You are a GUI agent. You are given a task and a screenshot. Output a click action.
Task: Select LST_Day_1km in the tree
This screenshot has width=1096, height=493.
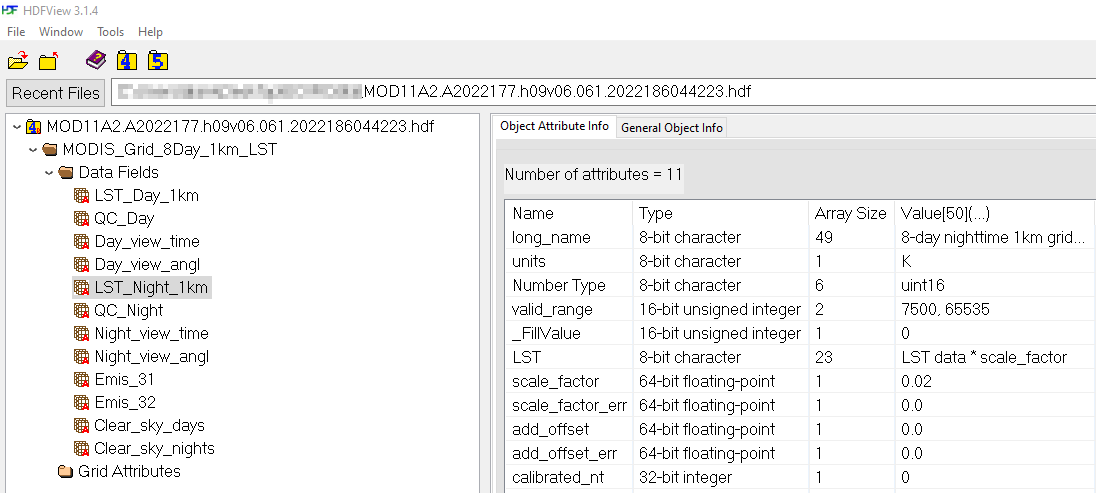tap(147, 196)
